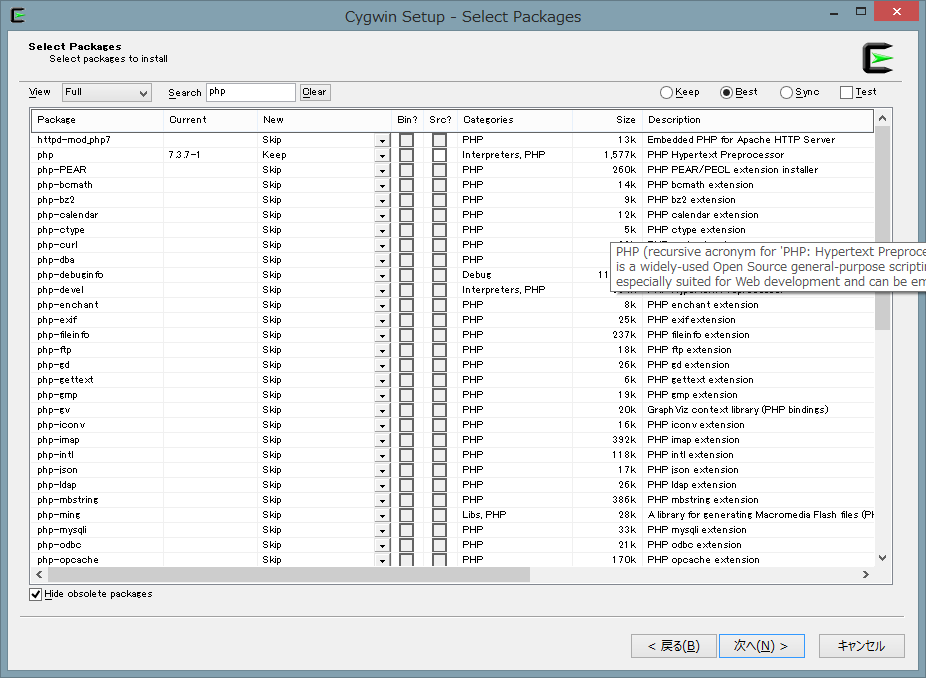Click the horizontal scrollbar right arrow
This screenshot has height=678, width=926.
tap(866, 575)
